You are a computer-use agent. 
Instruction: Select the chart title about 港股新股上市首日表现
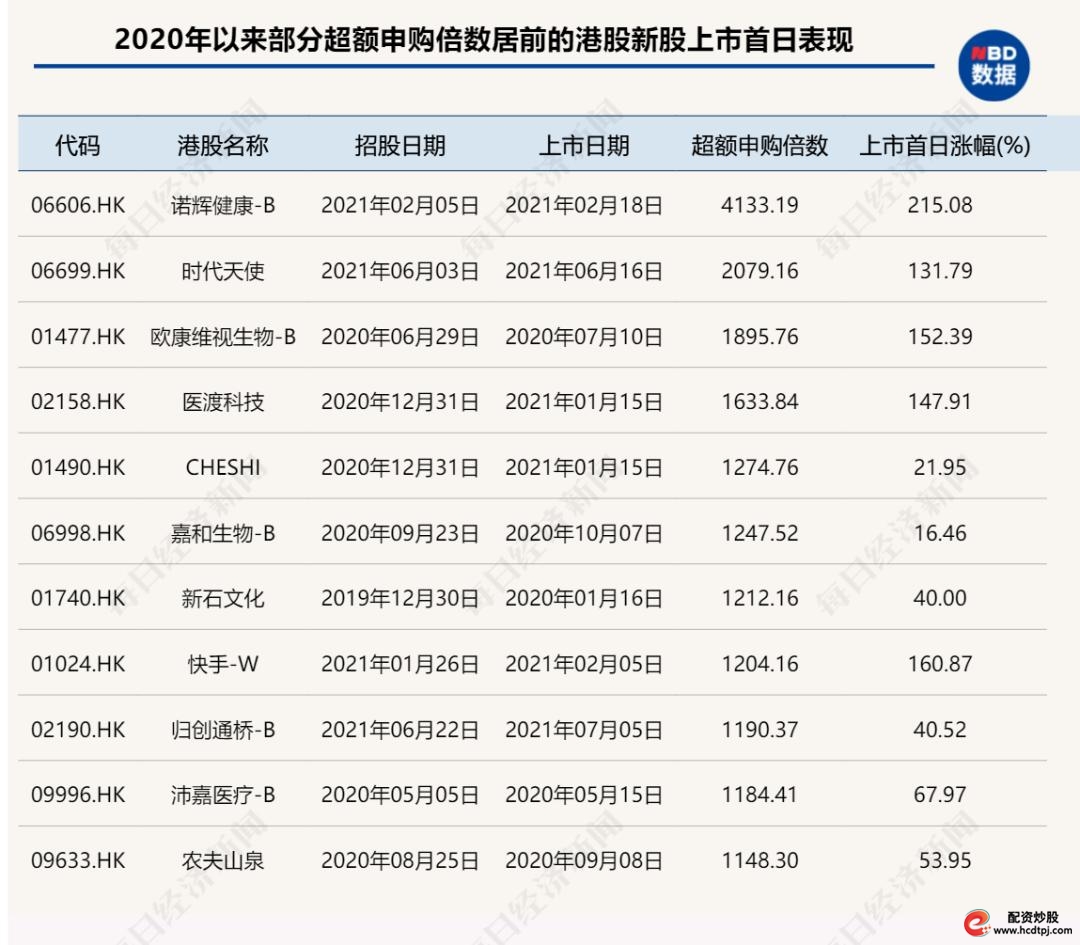484,39
